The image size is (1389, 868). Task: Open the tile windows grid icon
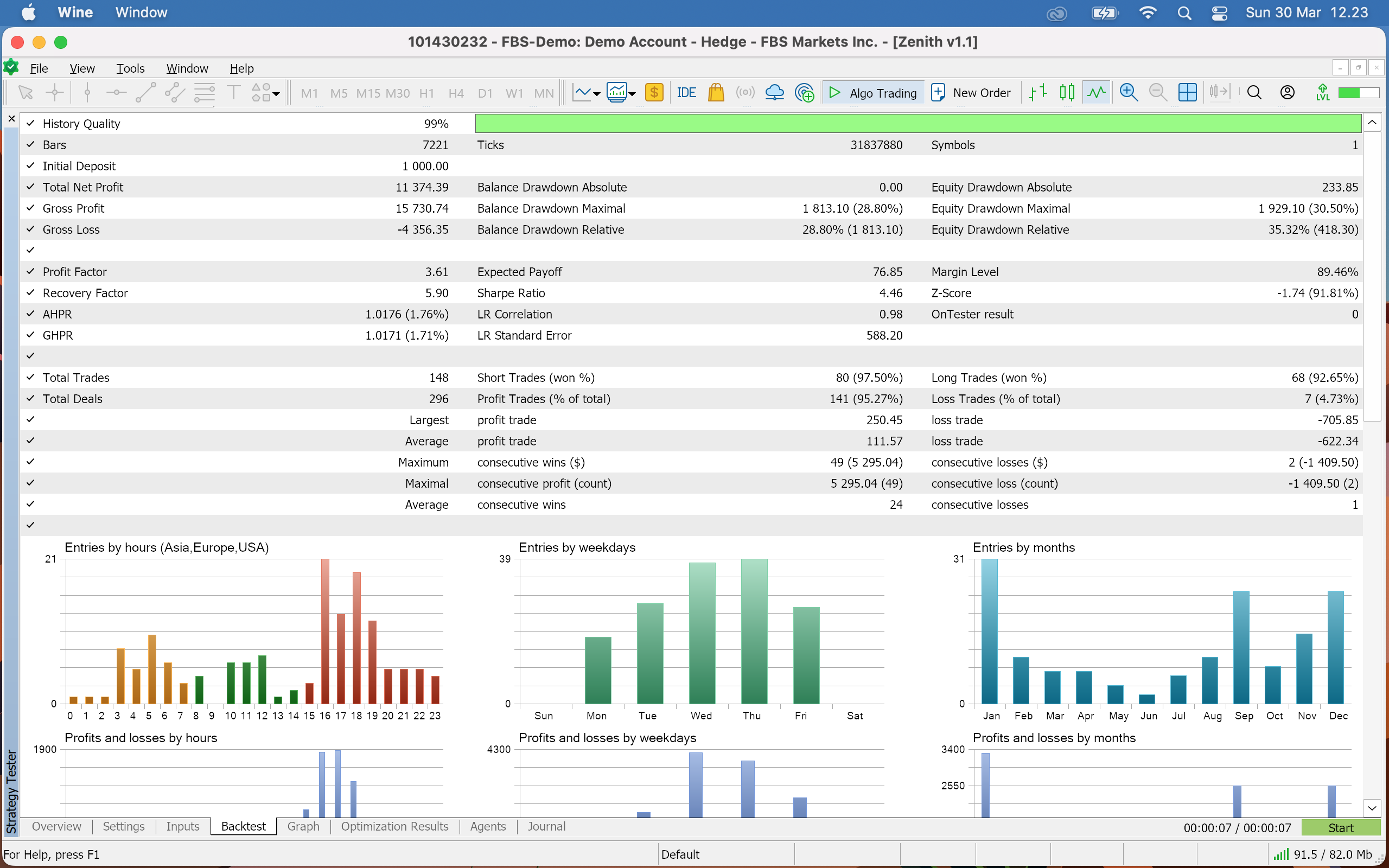click(1187, 92)
